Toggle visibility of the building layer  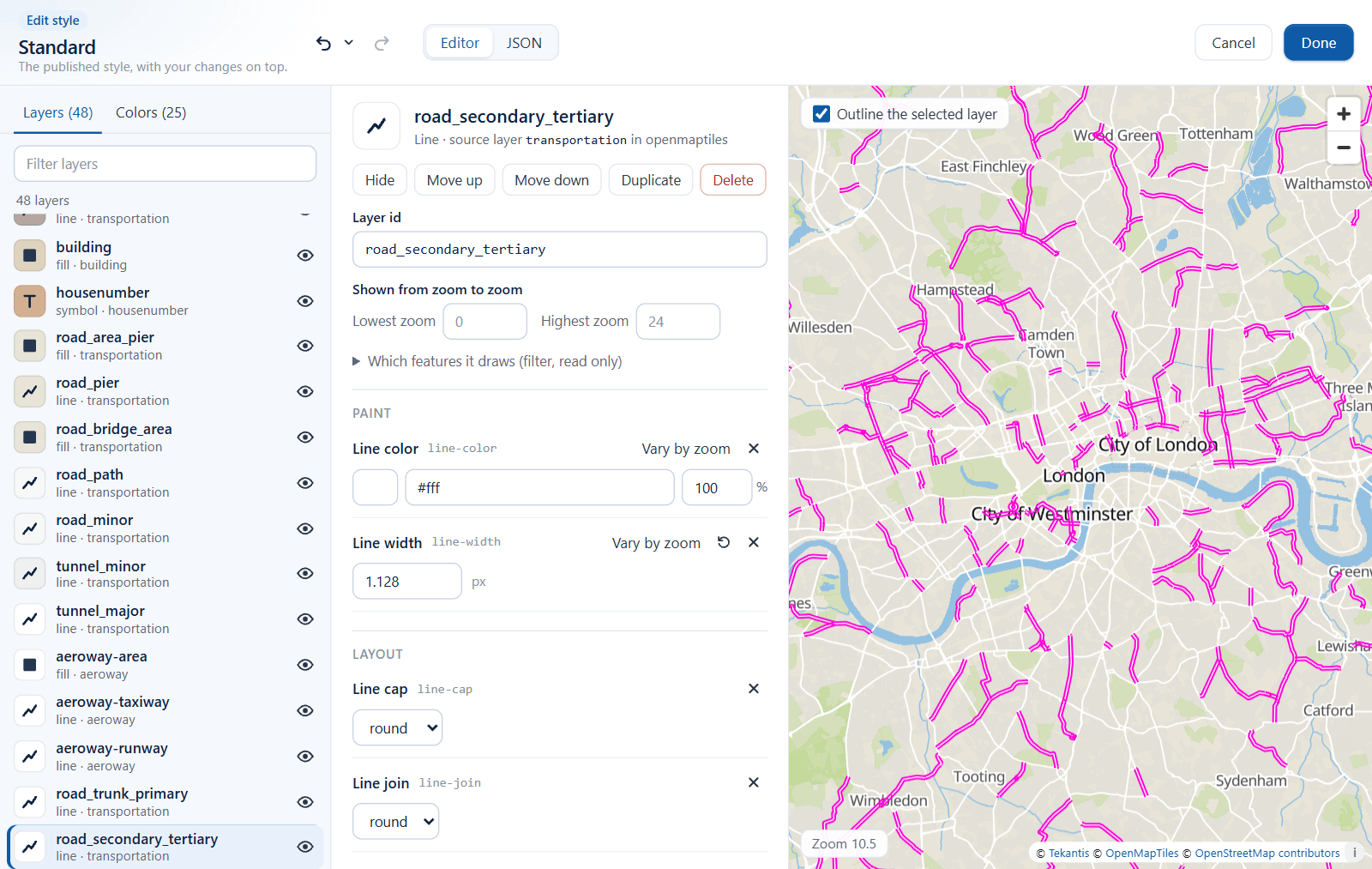(305, 256)
